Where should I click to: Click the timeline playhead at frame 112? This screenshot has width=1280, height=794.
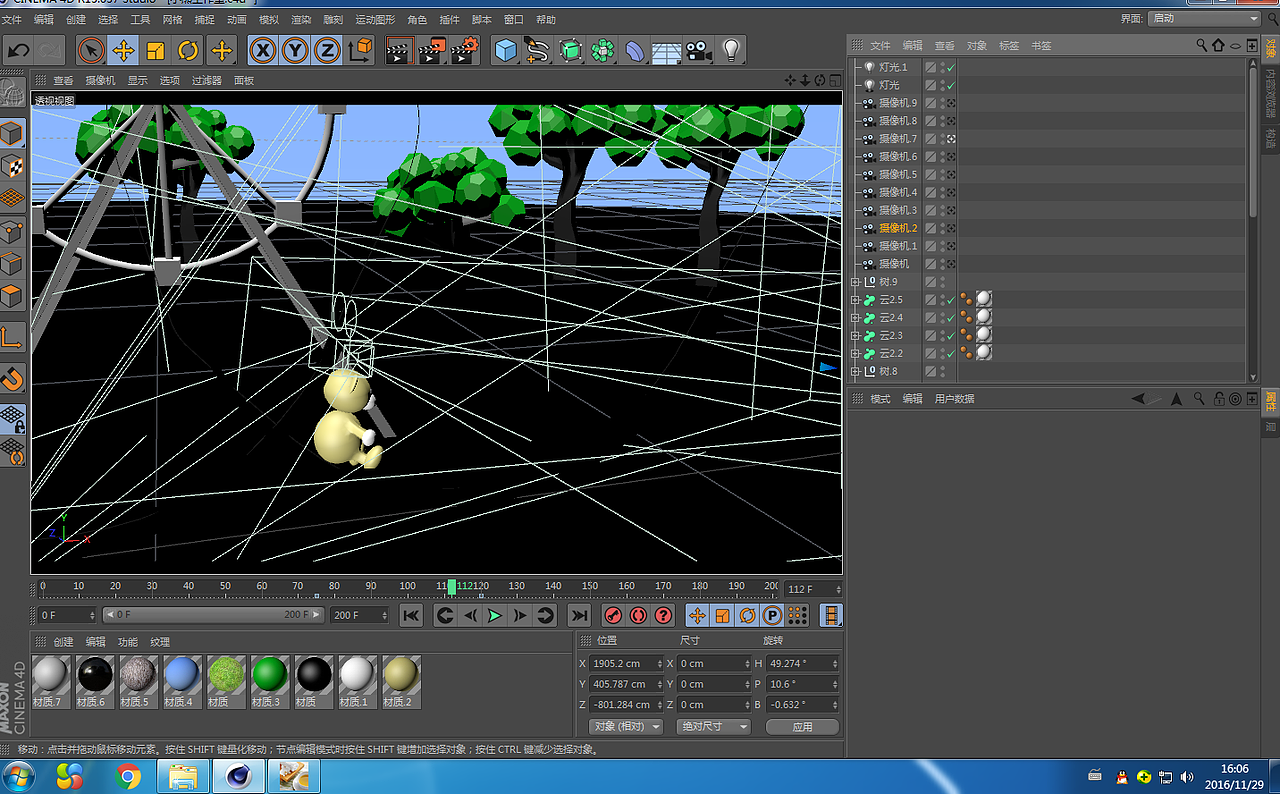pyautogui.click(x=452, y=586)
